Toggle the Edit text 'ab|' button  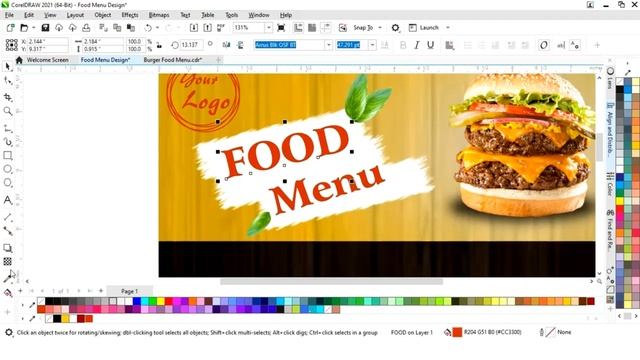561,45
